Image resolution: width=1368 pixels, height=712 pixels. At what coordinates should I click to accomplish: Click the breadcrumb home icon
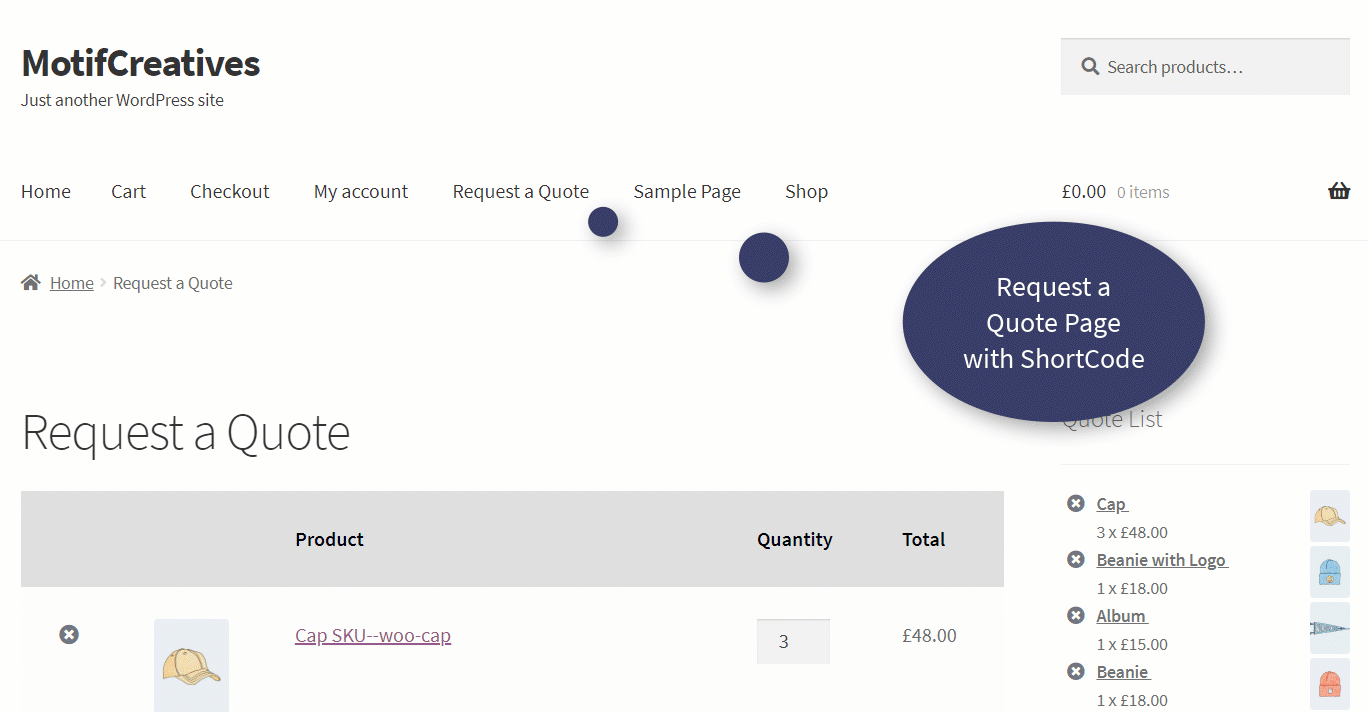(x=31, y=283)
